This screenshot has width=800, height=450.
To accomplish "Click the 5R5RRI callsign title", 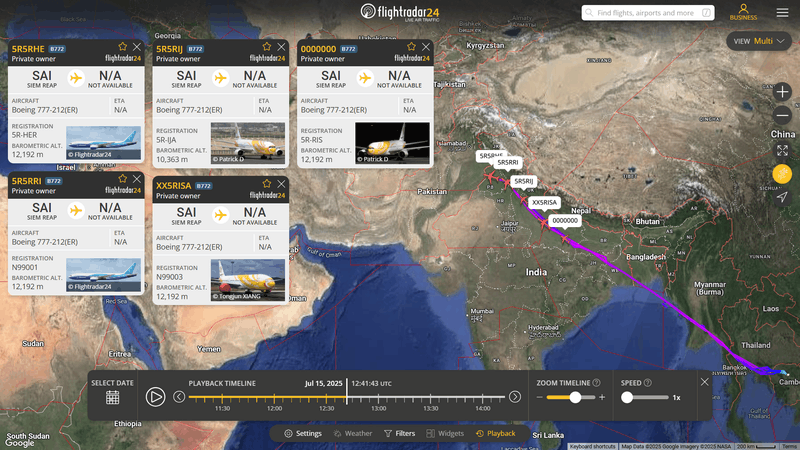I will pyautogui.click(x=27, y=181).
